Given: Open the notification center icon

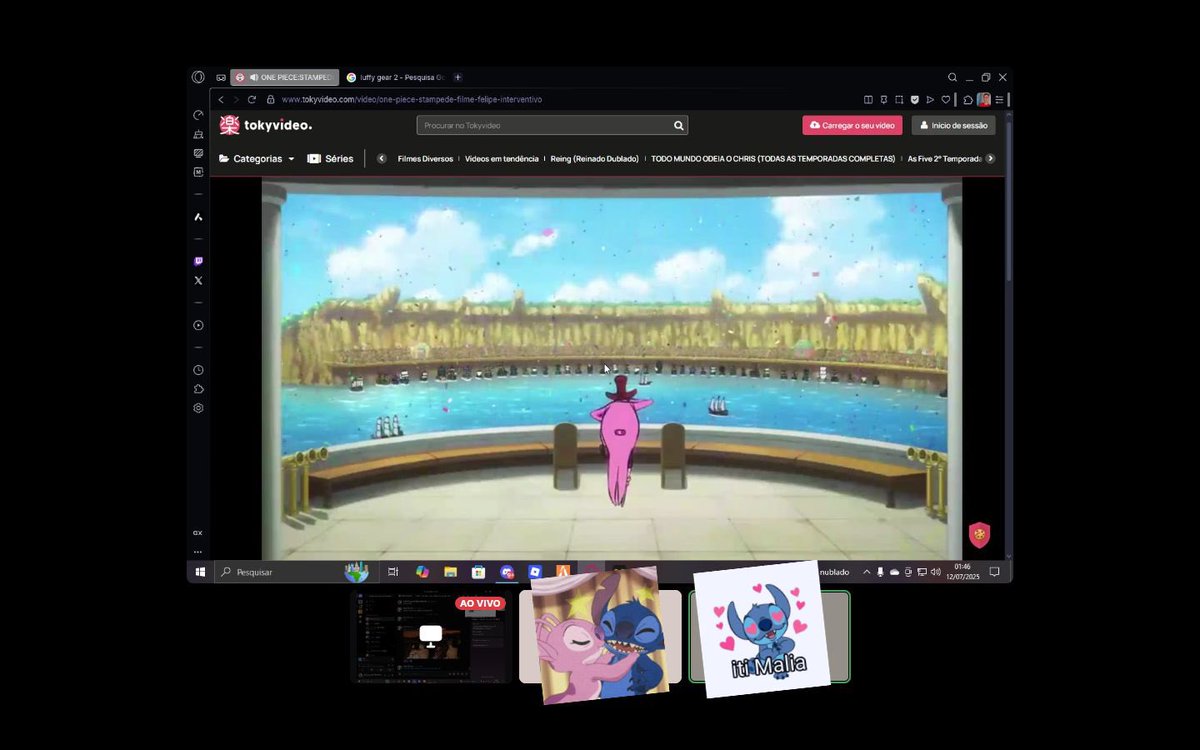Looking at the screenshot, I should (x=994, y=572).
